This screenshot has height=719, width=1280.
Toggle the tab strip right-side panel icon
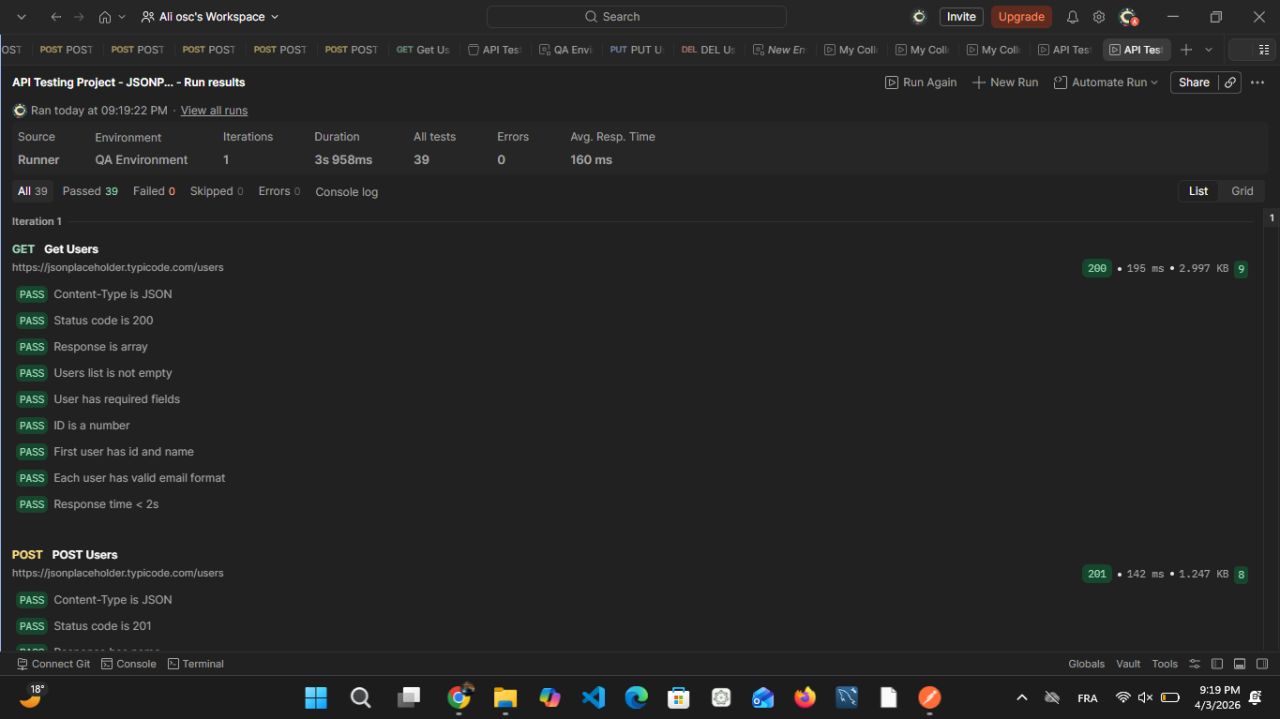(1264, 50)
